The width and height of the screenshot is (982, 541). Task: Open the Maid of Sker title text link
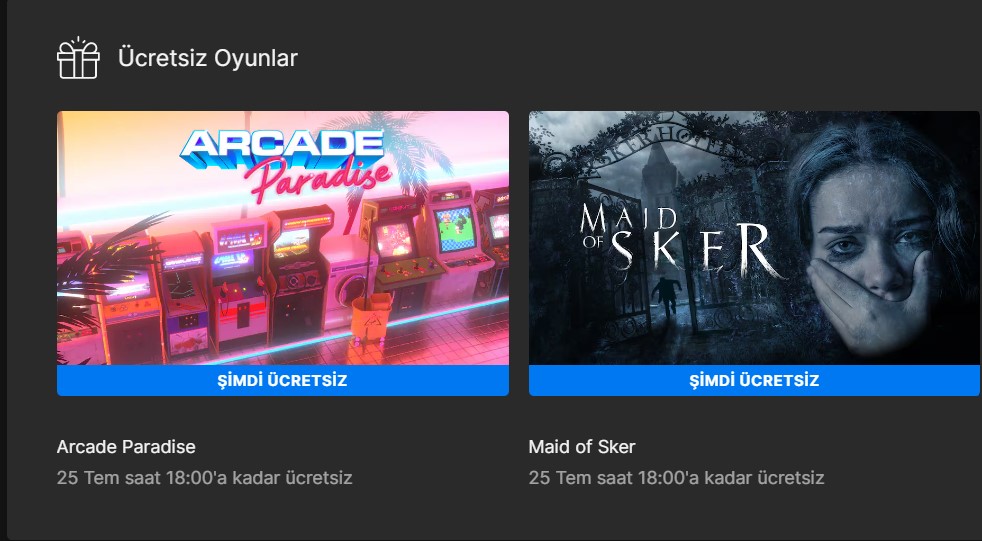coord(582,447)
